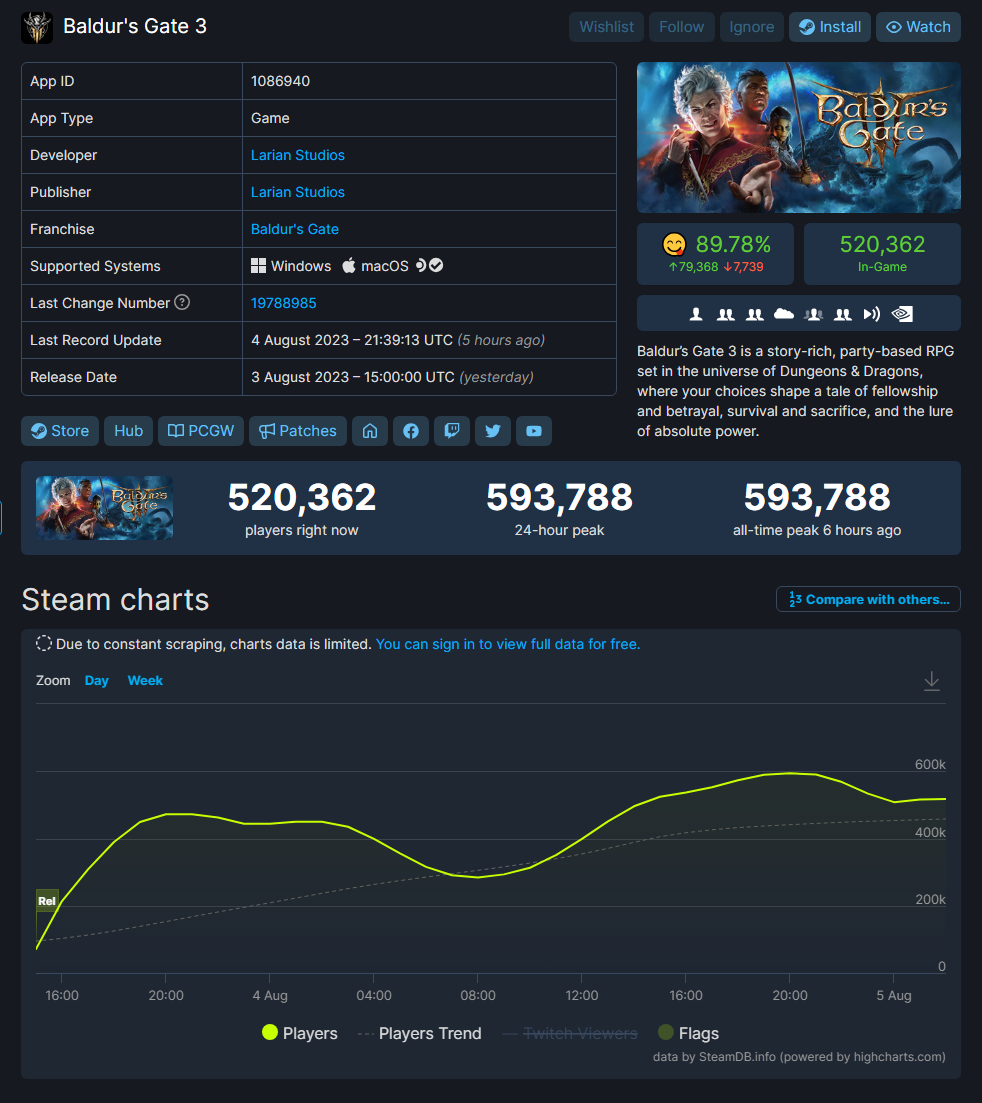Open the Twitter profile icon button
The width and height of the screenshot is (982, 1103).
[x=492, y=431]
